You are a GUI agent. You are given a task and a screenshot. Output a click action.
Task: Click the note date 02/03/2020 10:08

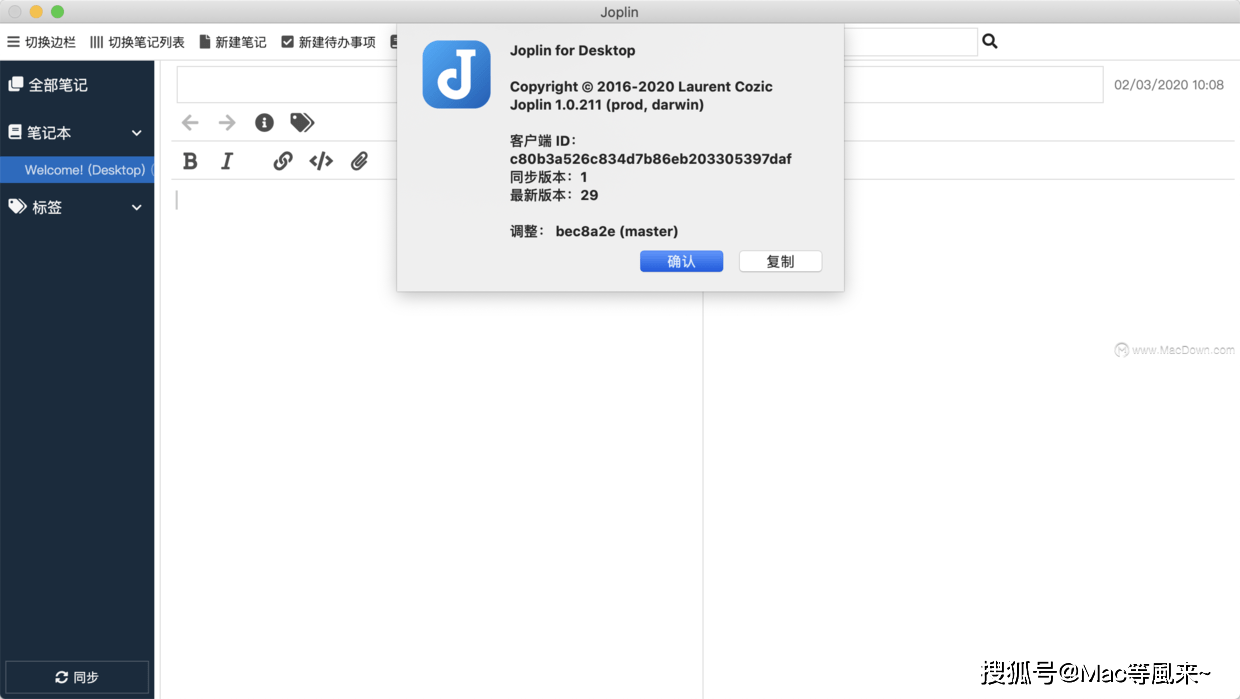[1169, 85]
